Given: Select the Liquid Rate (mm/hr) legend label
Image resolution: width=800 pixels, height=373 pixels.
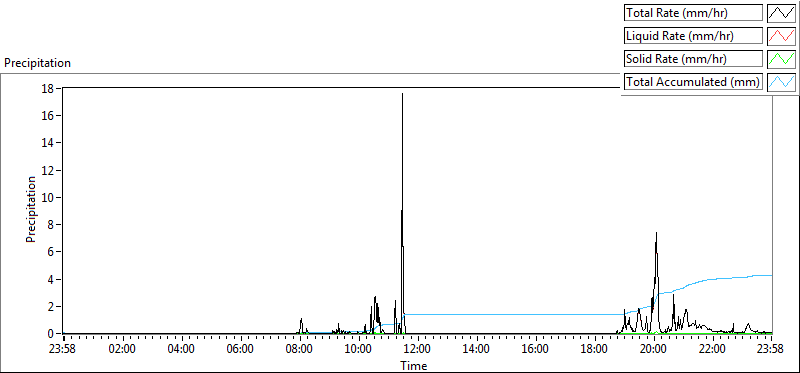Looking at the screenshot, I should coord(693,36).
